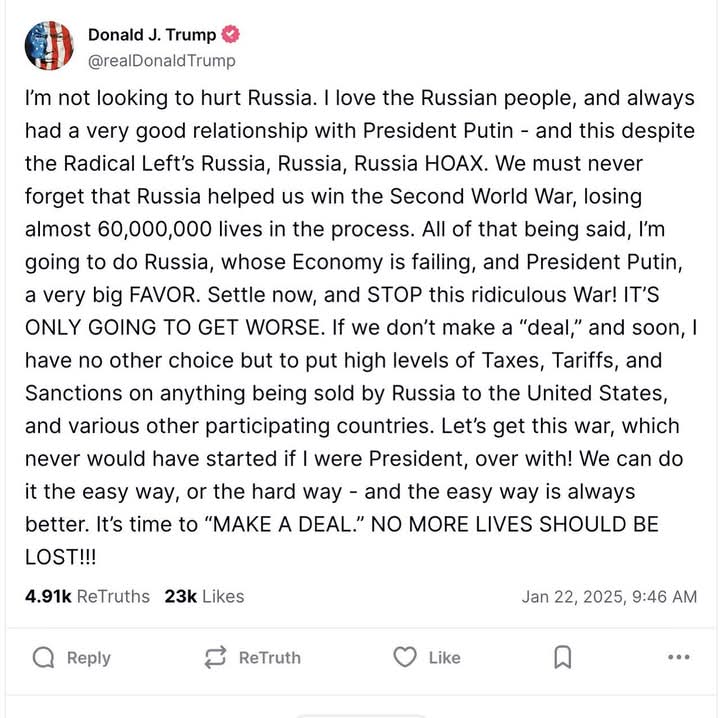
Task: View the 4.91k ReTruths list
Action: click(87, 596)
